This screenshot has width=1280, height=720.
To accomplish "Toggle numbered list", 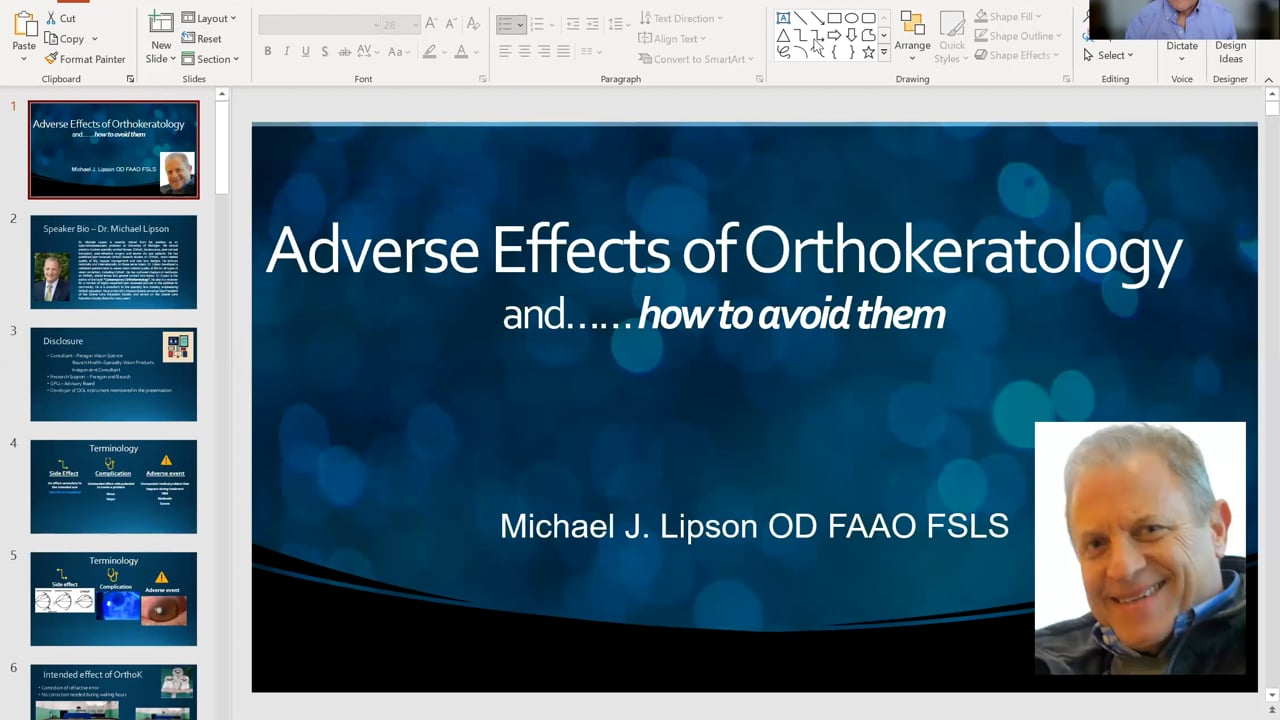I will 537,24.
